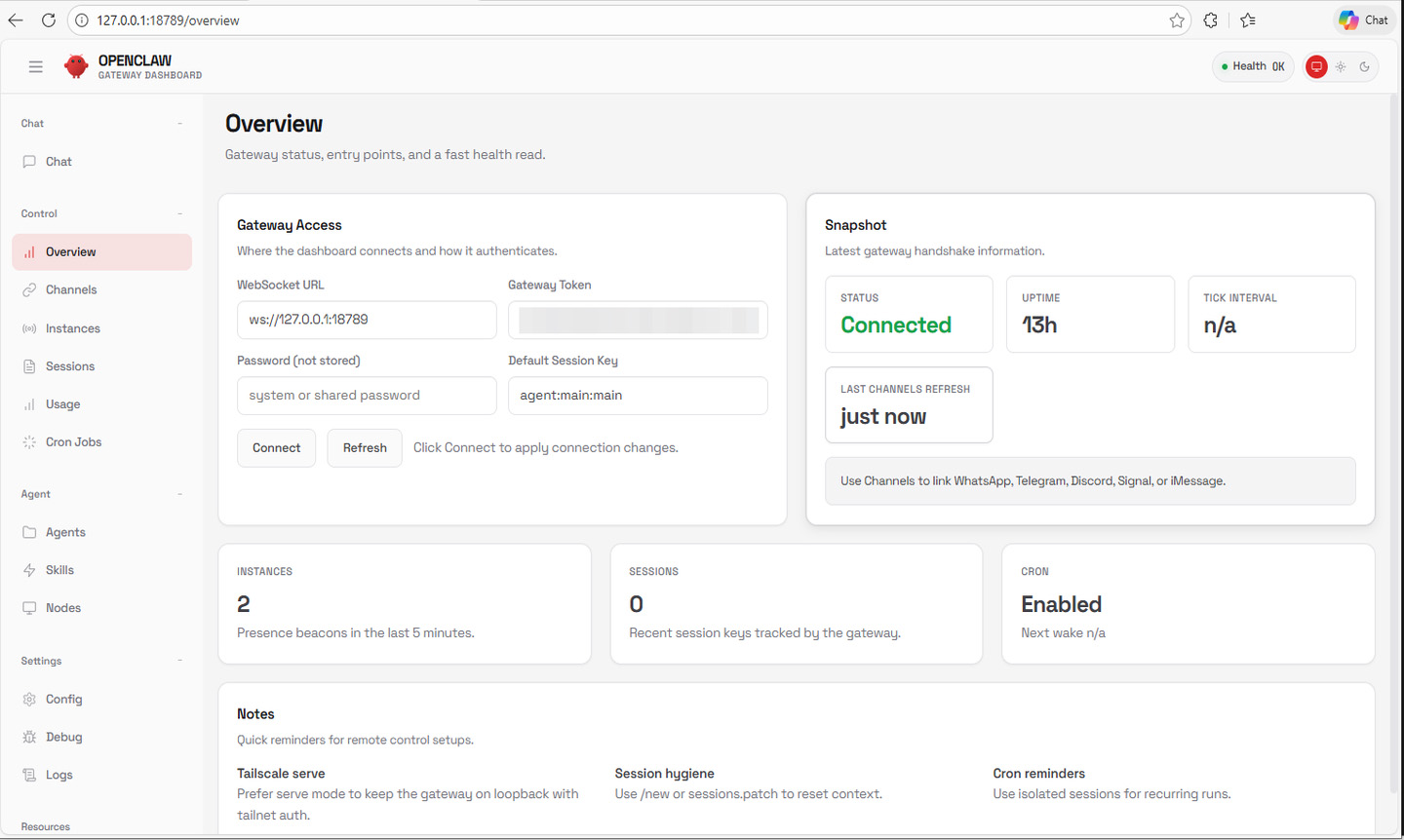Focus the Password input field
1404x840 pixels.
(x=367, y=396)
